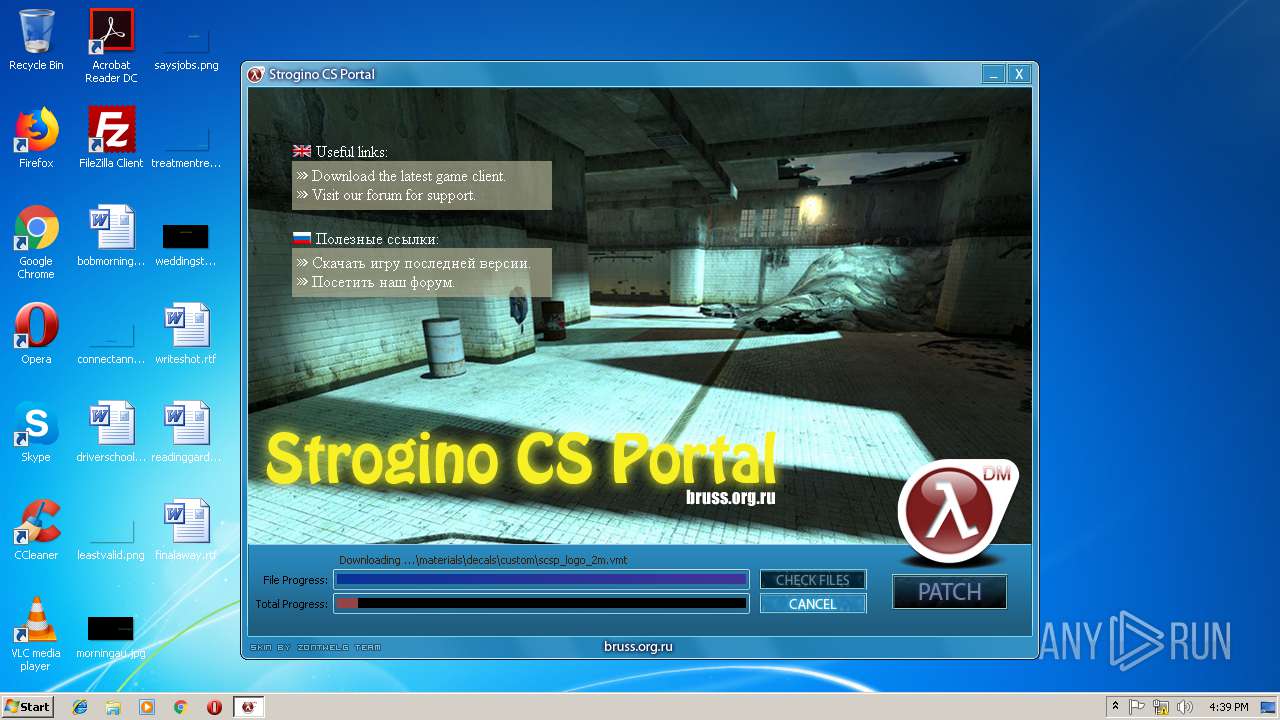Click the 'Useful links:' heading

coord(351,152)
